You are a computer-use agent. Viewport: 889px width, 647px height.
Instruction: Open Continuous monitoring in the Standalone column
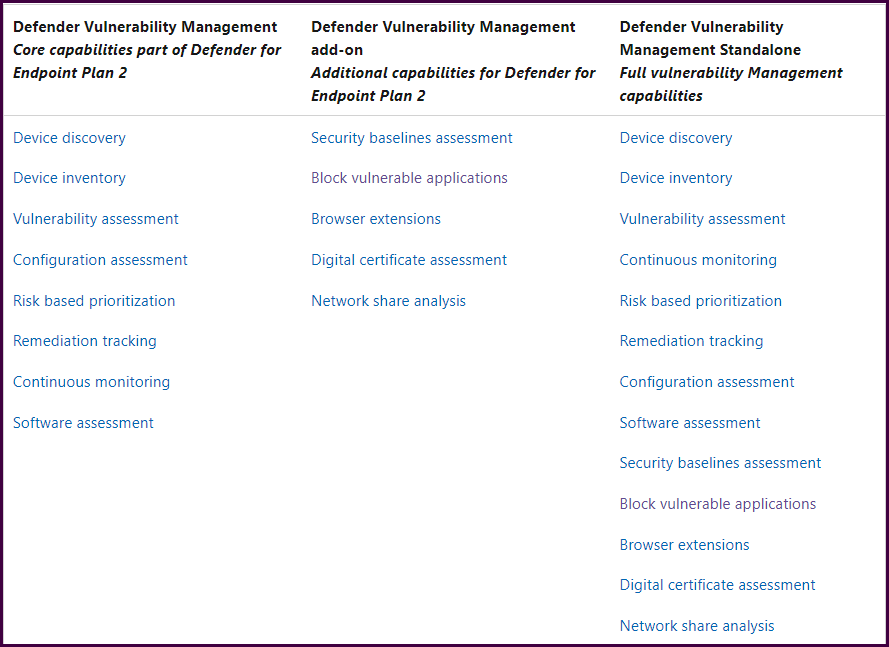697,259
